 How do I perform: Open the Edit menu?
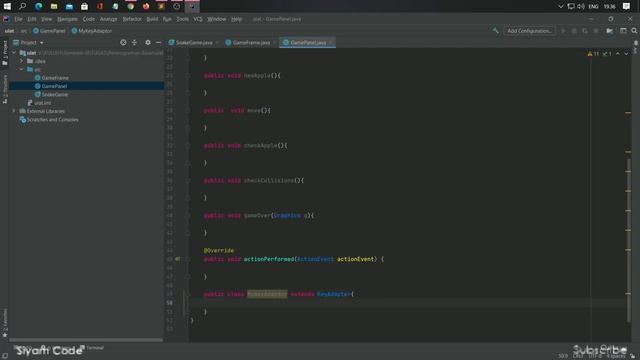coord(32,19)
